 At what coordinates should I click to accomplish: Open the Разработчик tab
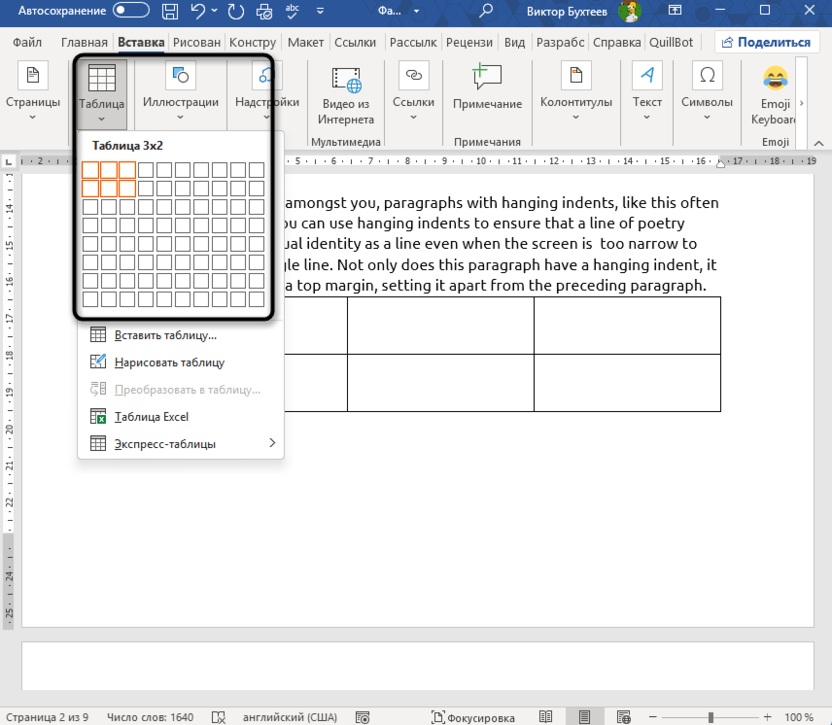tap(560, 42)
